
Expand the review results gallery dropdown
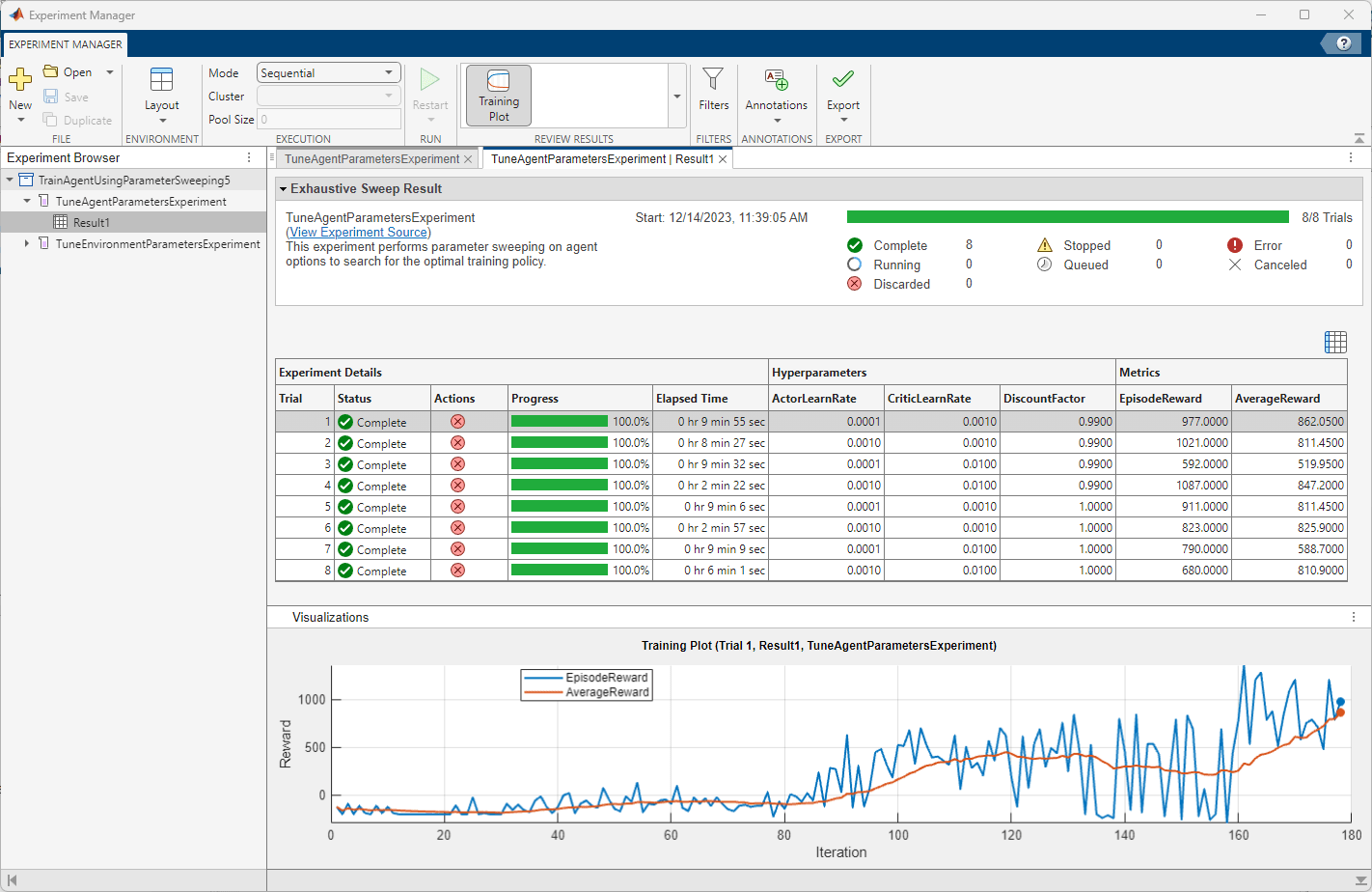[677, 97]
